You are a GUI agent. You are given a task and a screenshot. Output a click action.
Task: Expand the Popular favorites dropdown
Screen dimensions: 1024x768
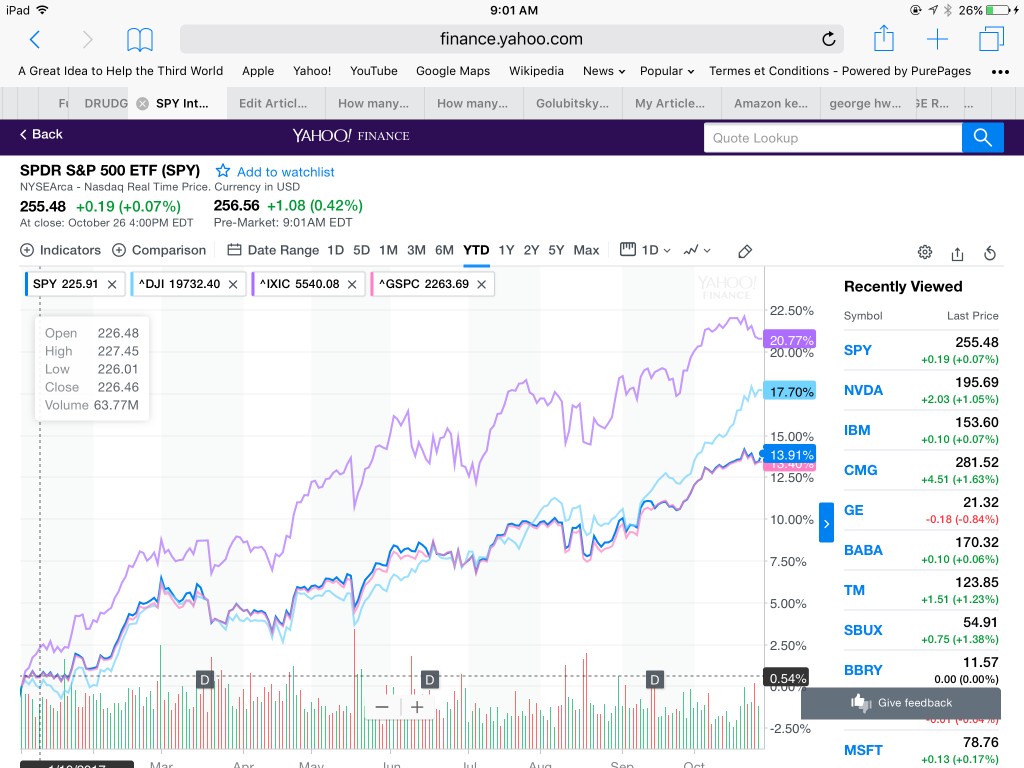(x=667, y=71)
